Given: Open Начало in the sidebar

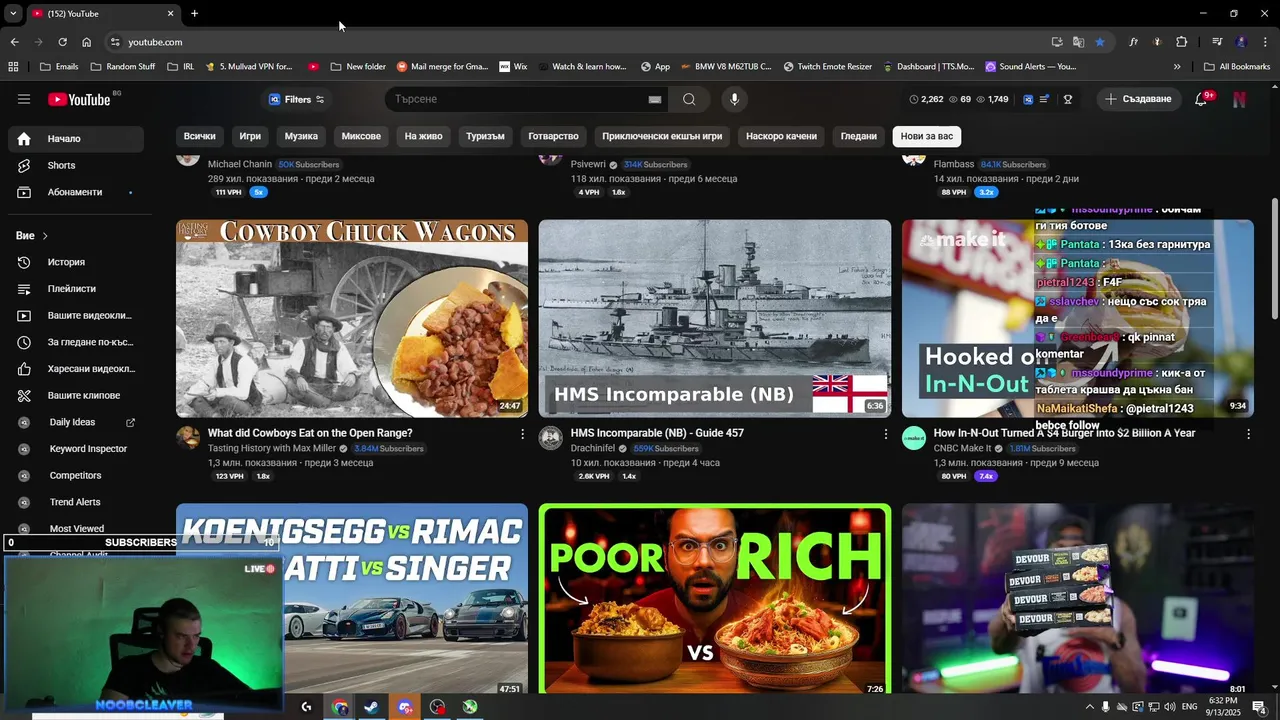Looking at the screenshot, I should pos(76,139).
